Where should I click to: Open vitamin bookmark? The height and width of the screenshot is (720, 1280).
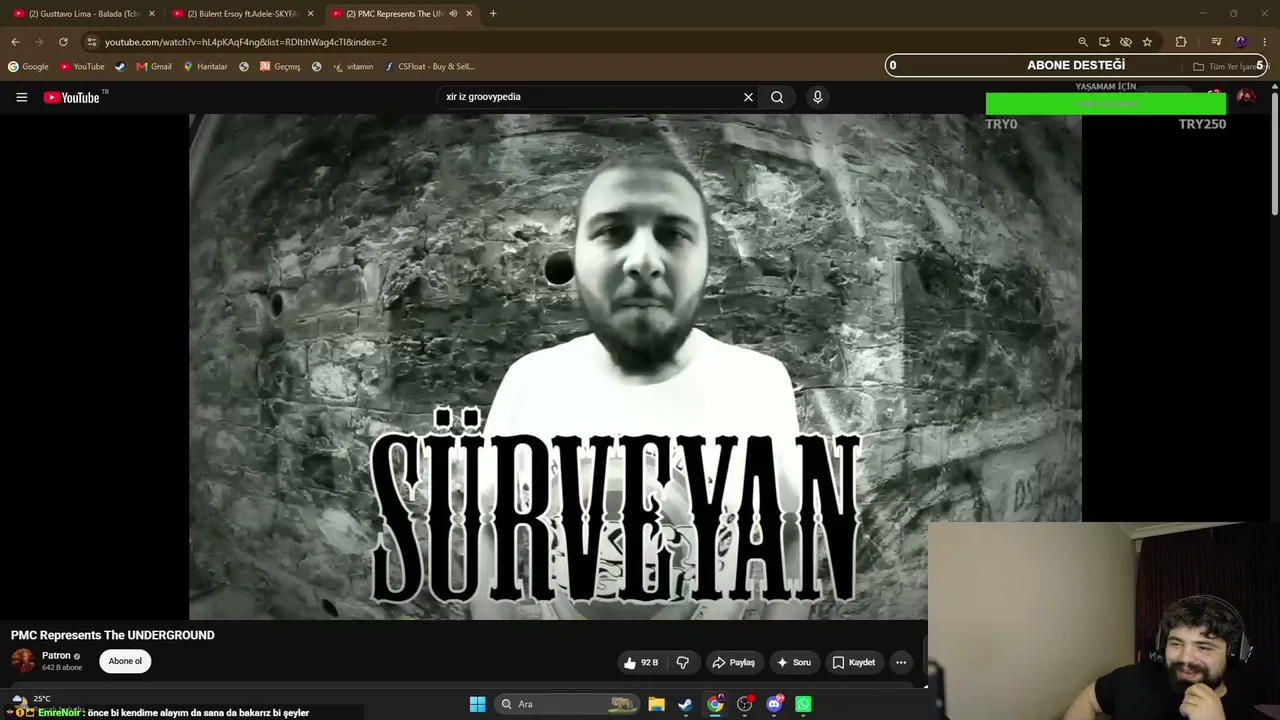click(x=353, y=67)
